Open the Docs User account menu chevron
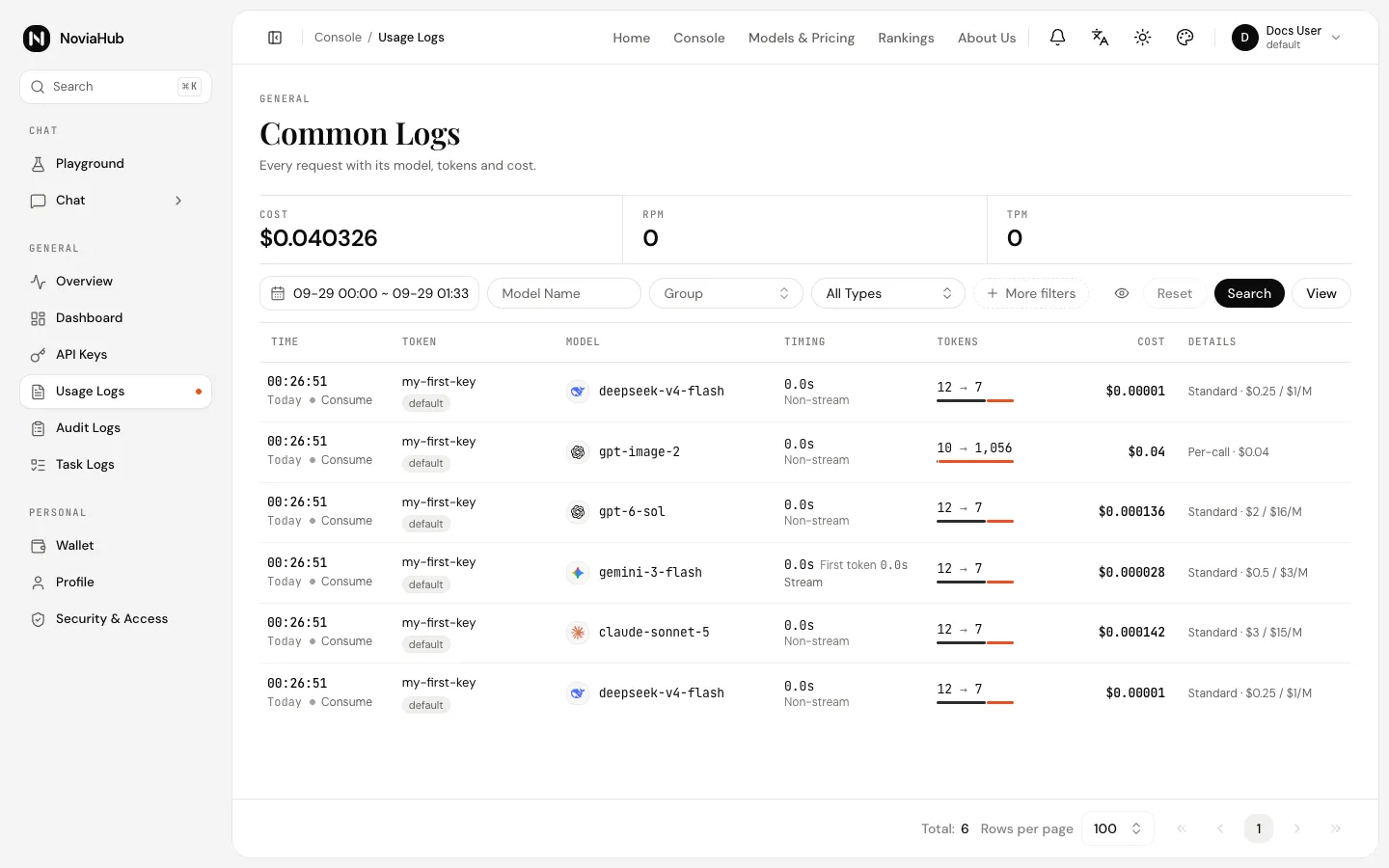This screenshot has width=1389, height=868. click(1336, 38)
